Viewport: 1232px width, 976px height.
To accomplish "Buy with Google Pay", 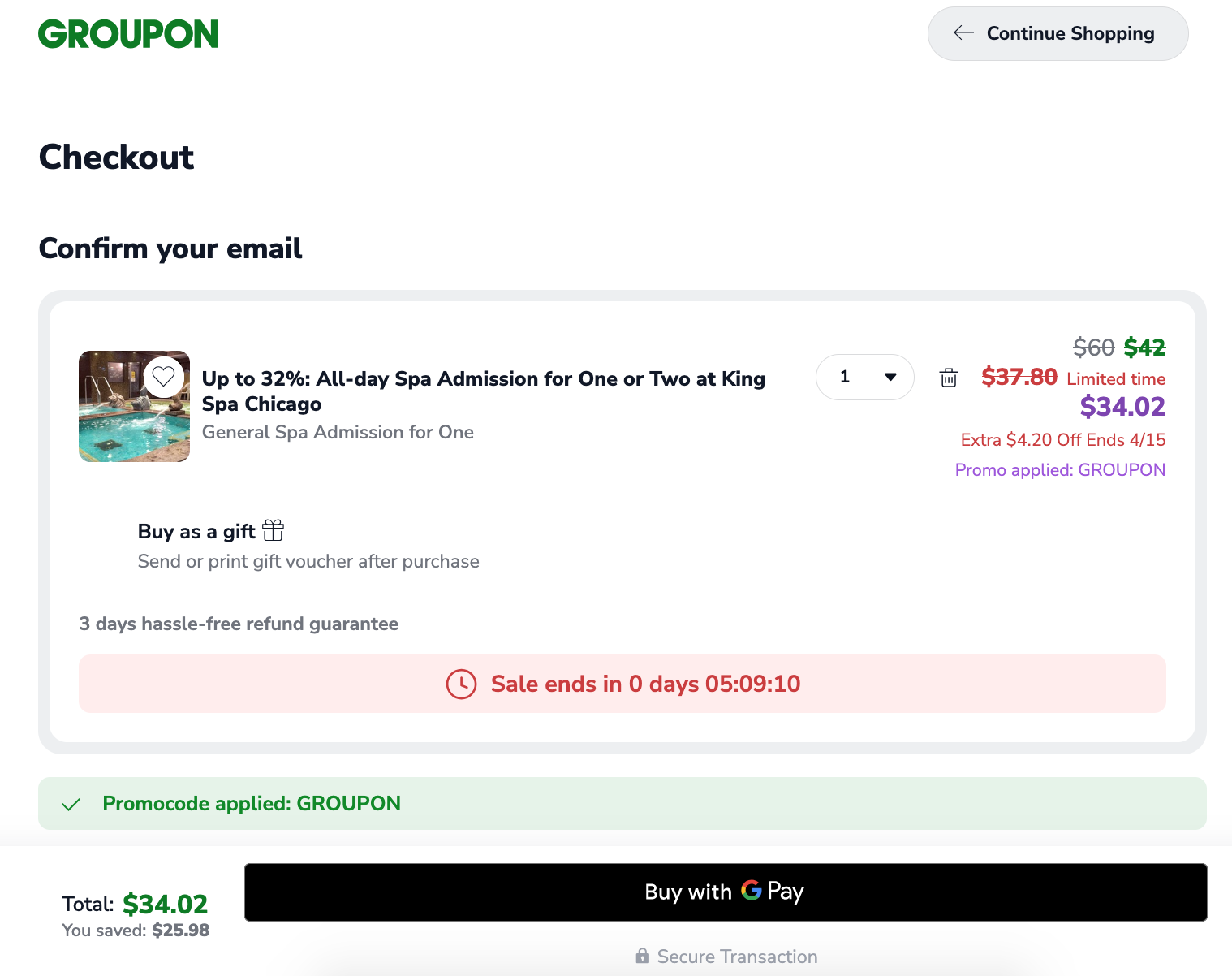I will tap(726, 892).
